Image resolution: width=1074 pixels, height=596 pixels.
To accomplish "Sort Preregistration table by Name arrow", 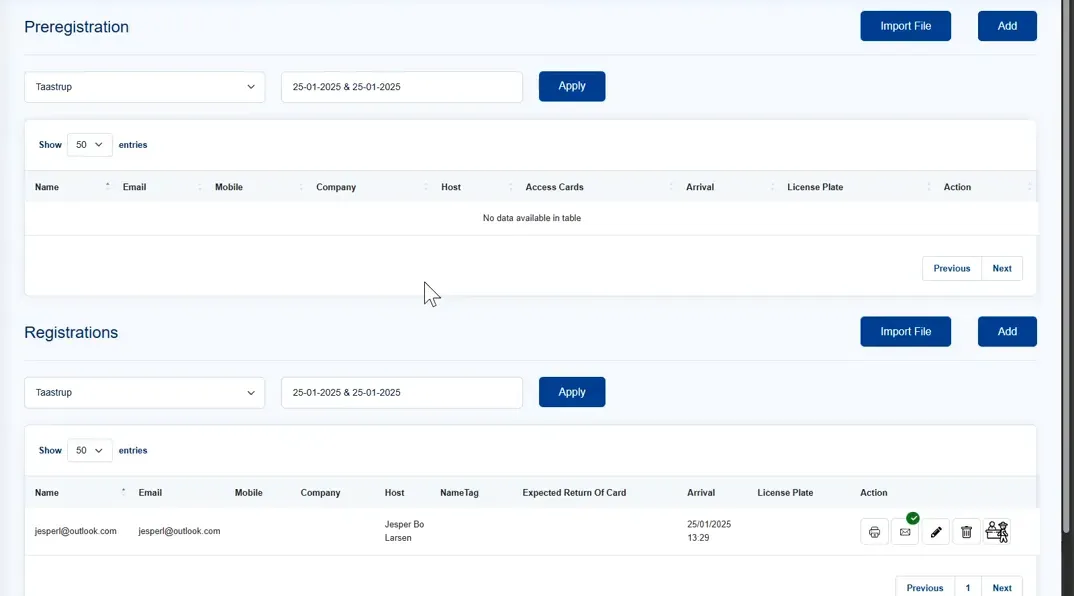I will point(108,186).
